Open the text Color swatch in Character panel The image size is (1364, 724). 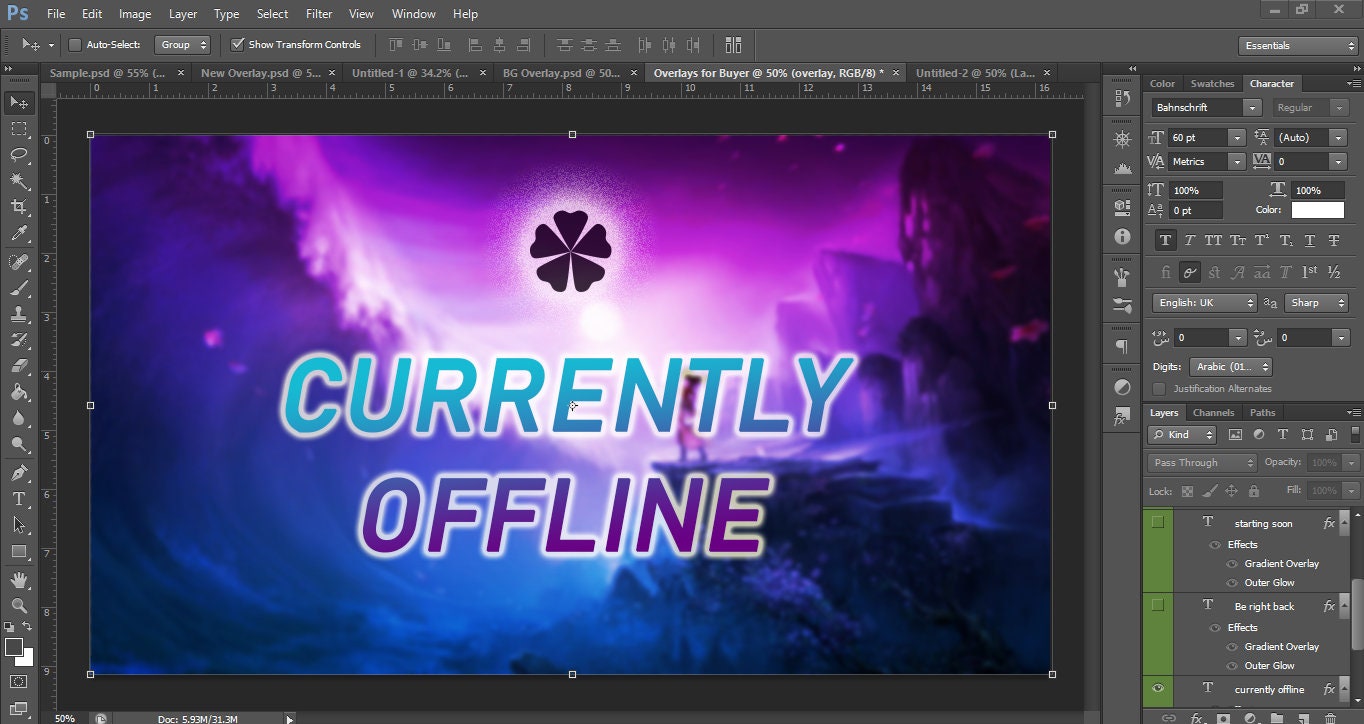click(1317, 210)
